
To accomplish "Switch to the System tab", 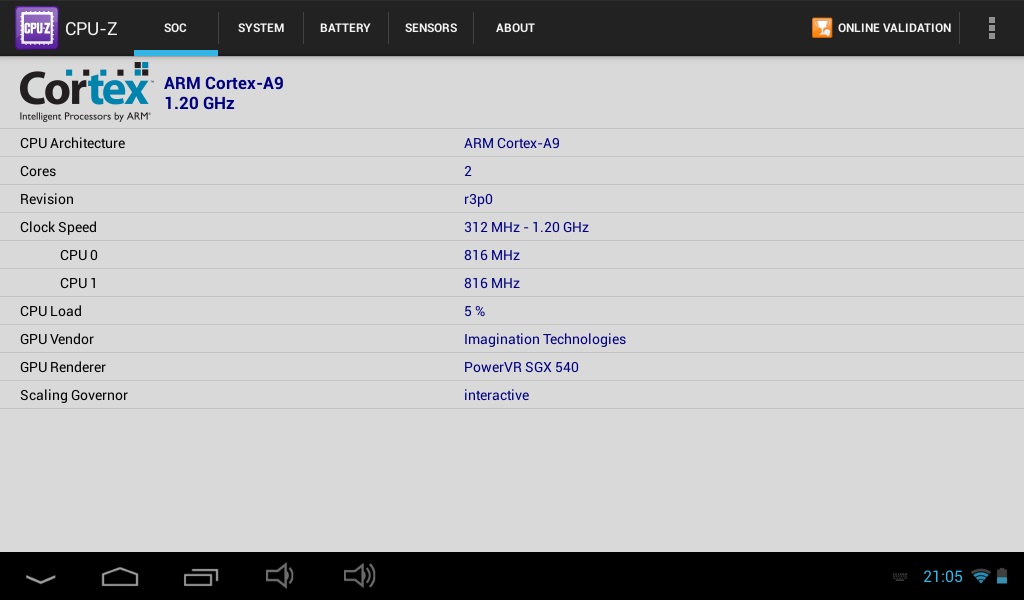I will click(x=261, y=28).
